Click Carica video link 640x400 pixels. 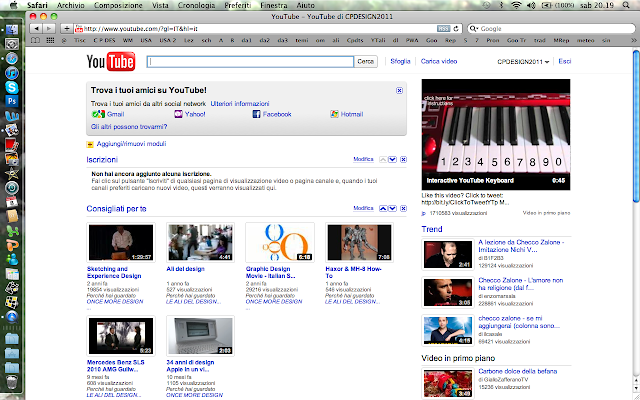[x=439, y=61]
